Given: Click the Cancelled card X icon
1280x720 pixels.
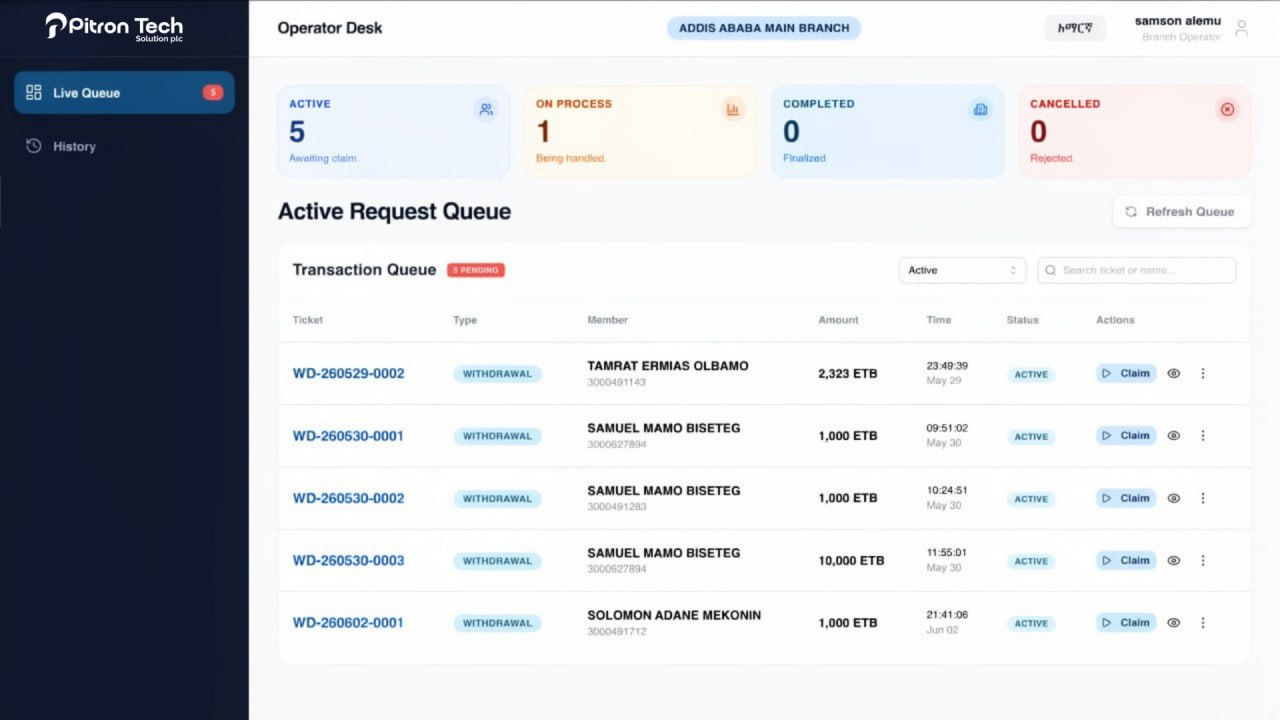Looking at the screenshot, I should [1227, 110].
